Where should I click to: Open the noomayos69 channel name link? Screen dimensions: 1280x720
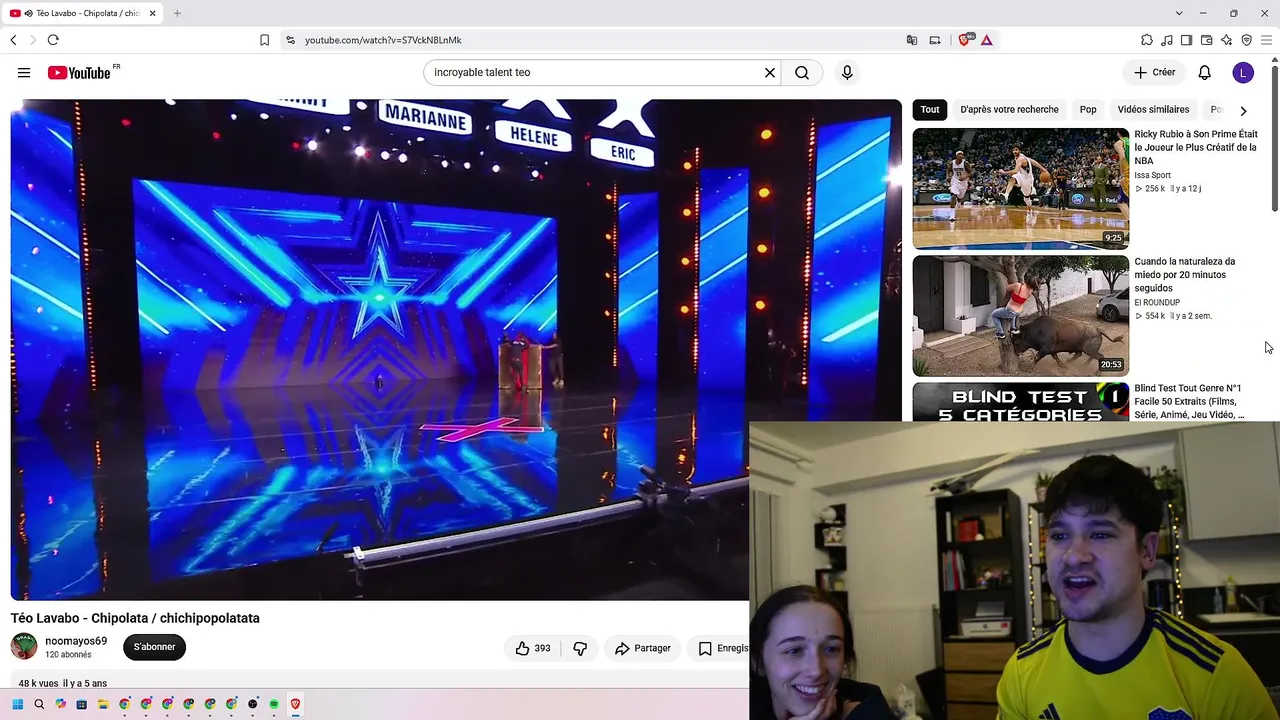(76, 641)
